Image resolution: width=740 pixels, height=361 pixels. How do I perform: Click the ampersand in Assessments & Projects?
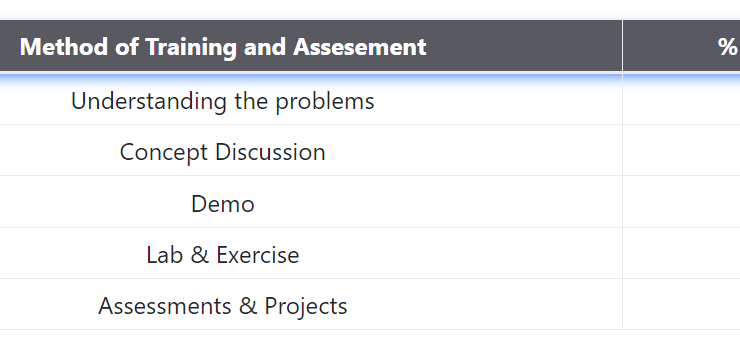click(x=248, y=306)
